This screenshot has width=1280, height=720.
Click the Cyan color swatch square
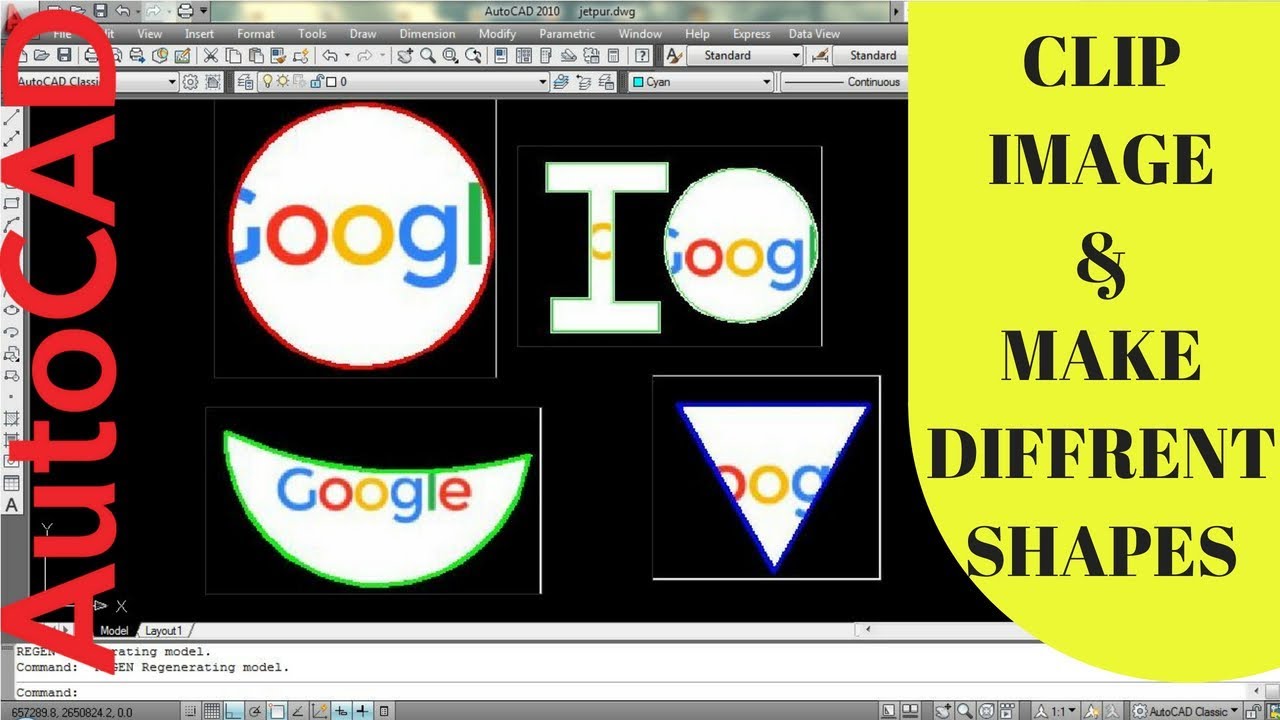(638, 82)
